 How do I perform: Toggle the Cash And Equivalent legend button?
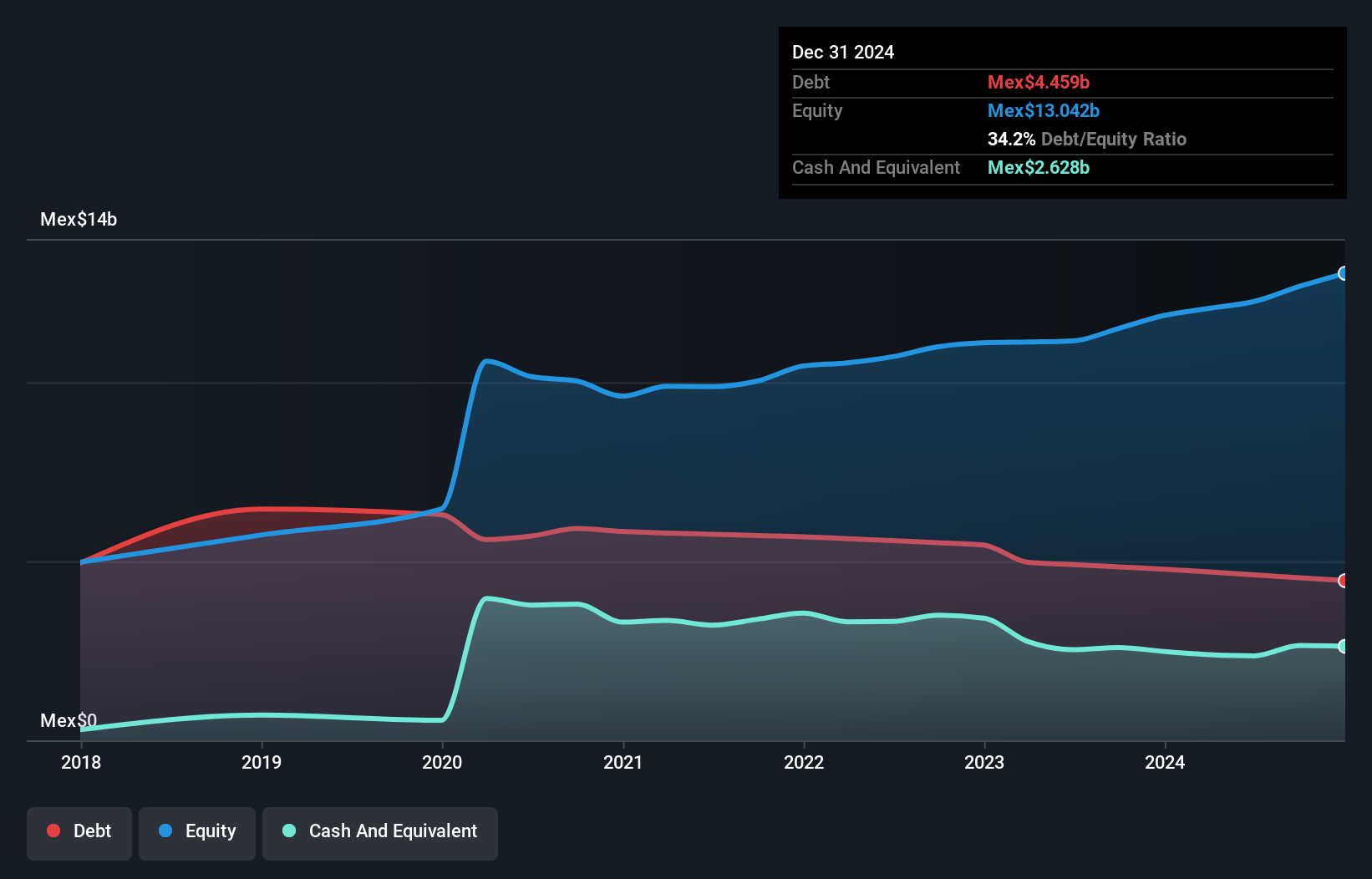380,833
